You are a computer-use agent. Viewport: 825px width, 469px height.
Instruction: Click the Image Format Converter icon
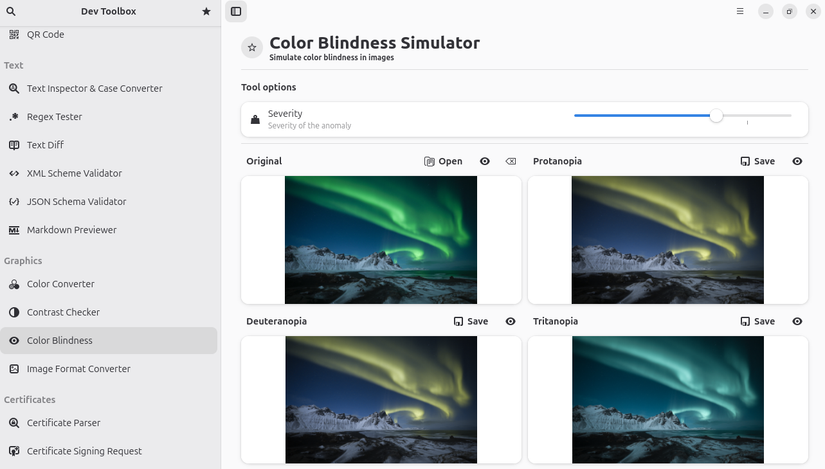(x=14, y=369)
